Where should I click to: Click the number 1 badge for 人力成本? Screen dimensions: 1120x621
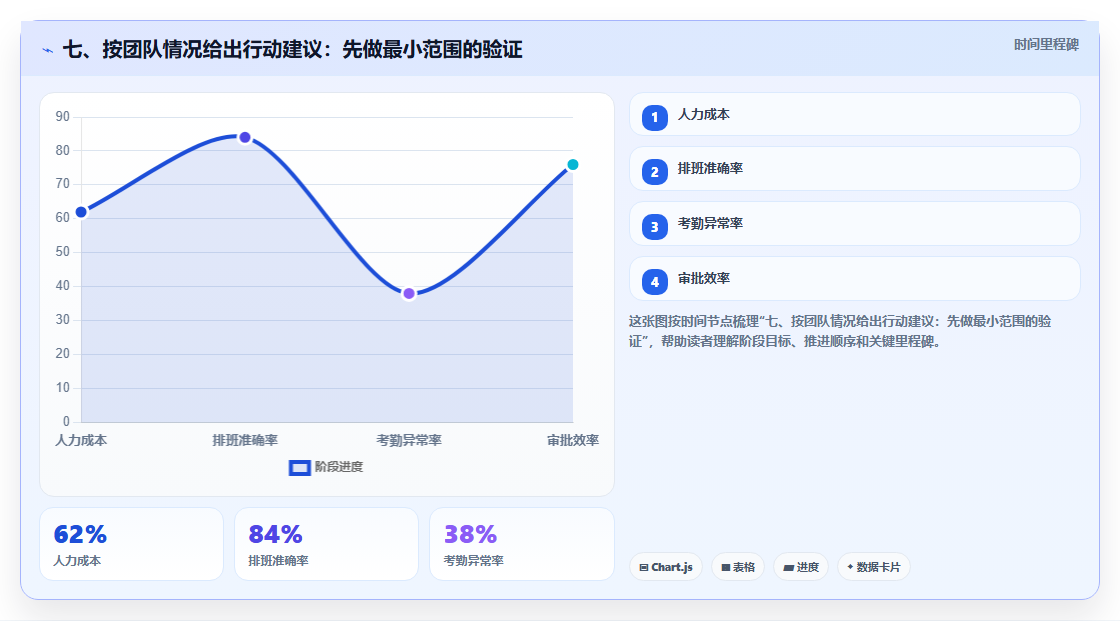click(x=654, y=118)
